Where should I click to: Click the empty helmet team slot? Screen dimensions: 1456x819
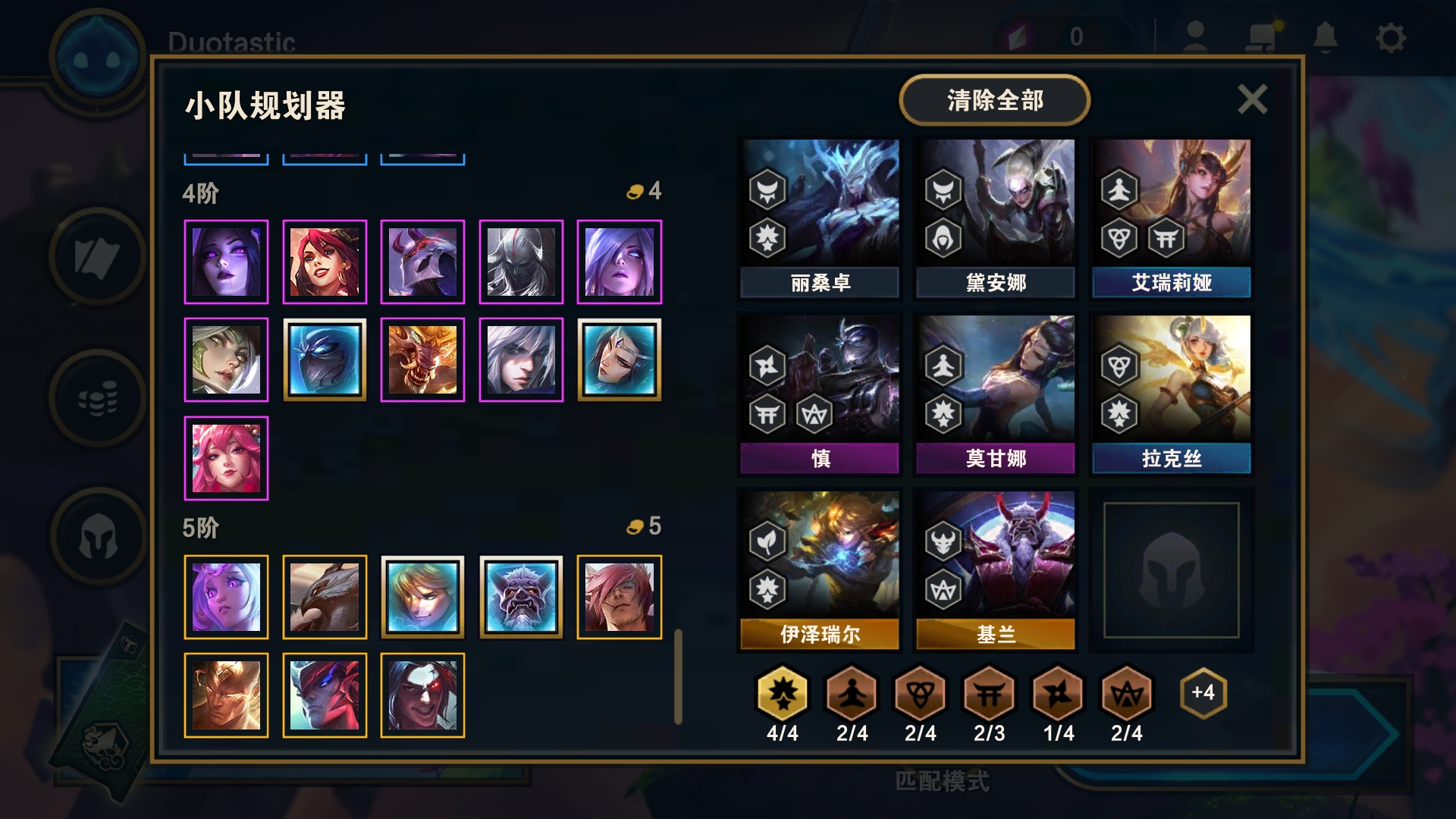[1171, 570]
